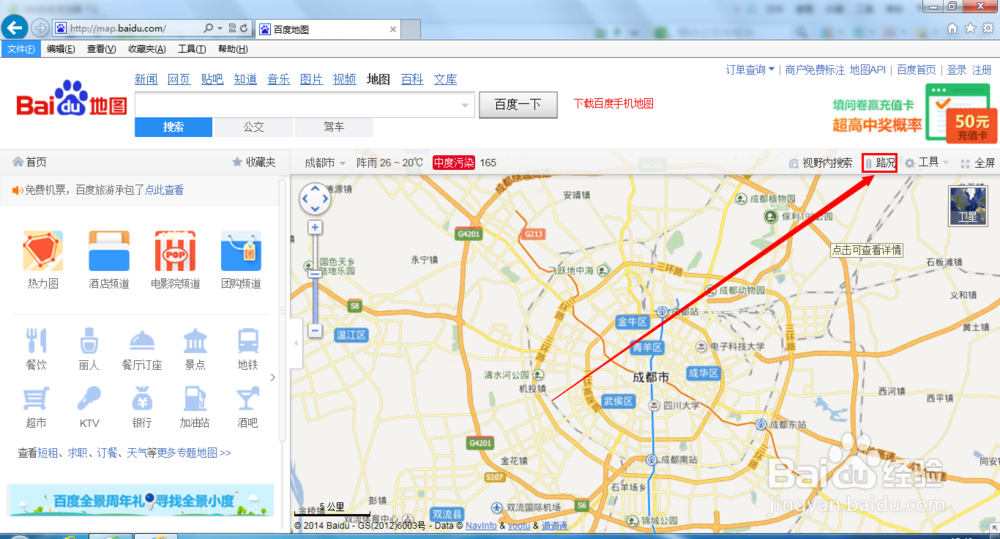Open the 收藏夹 favorites panel

click(x=254, y=162)
